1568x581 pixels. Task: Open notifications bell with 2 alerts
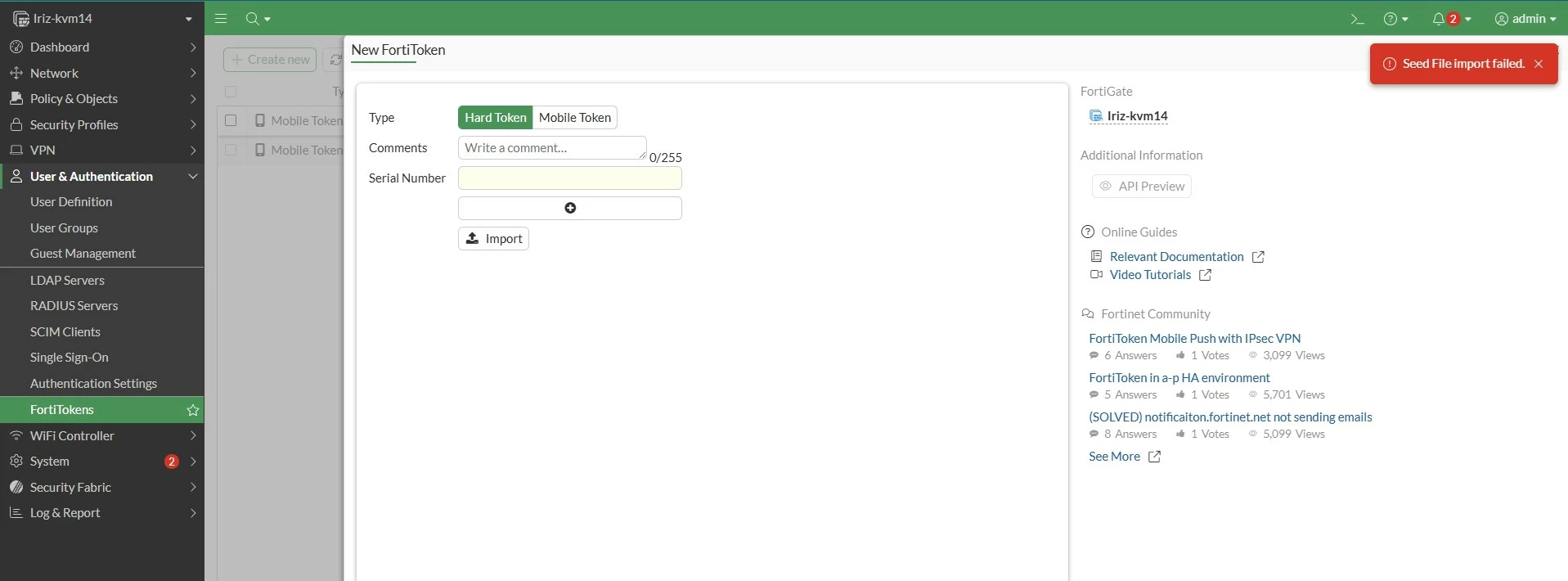click(x=1451, y=19)
